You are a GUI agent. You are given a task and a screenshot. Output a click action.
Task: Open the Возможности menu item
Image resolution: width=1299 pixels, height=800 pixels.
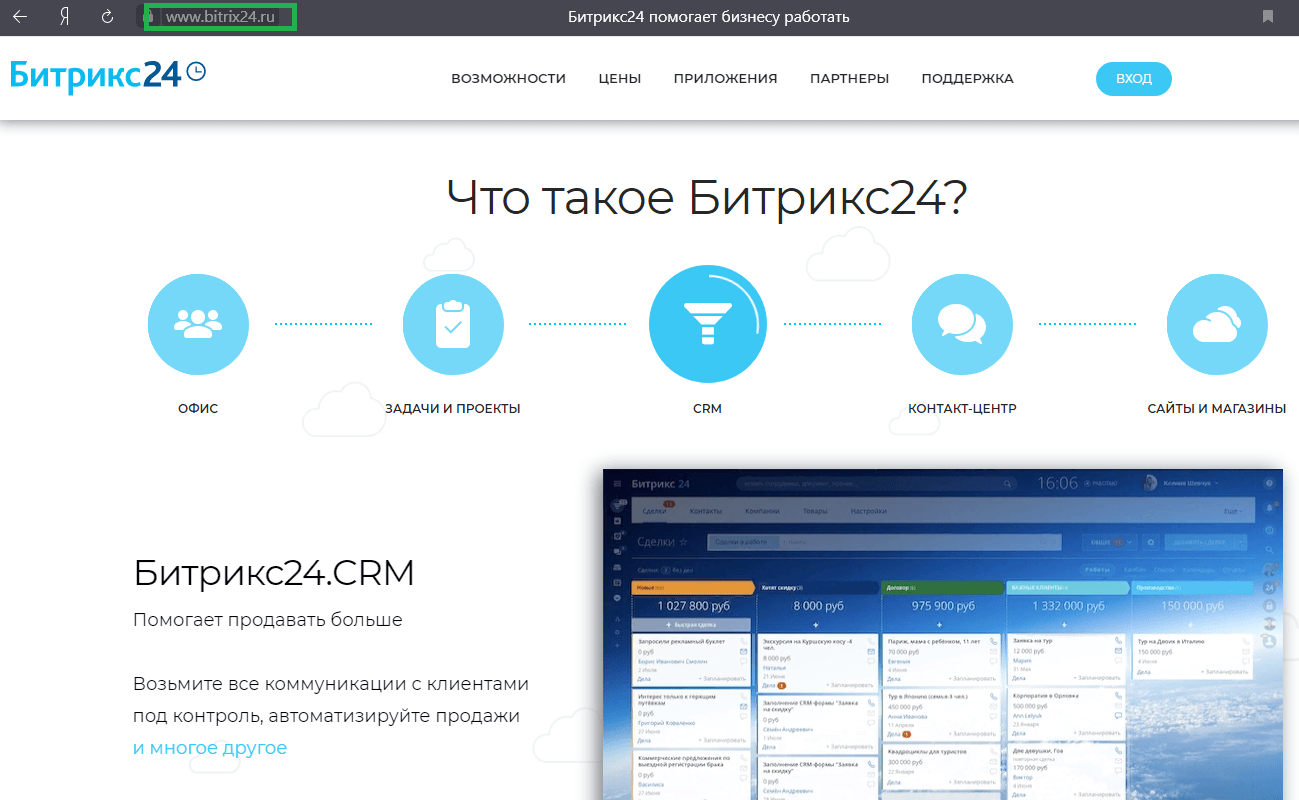click(508, 79)
